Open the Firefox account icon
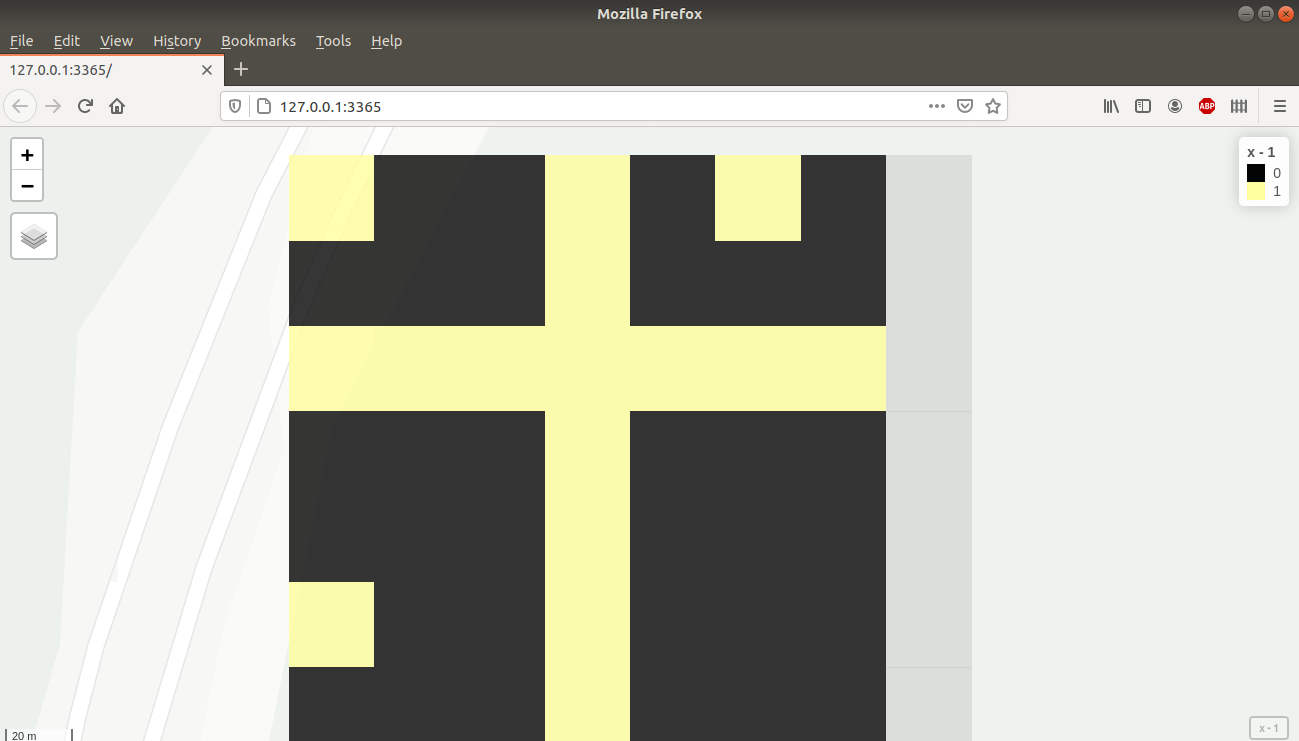1299x741 pixels. 1175,105
